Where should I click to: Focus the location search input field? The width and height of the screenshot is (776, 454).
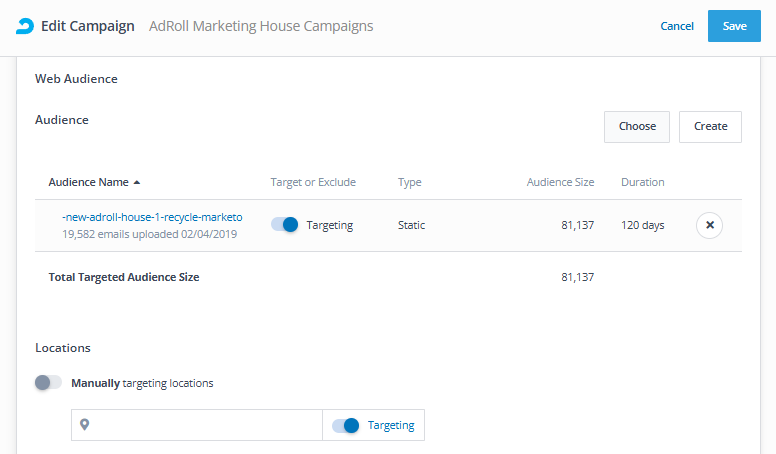(208, 425)
